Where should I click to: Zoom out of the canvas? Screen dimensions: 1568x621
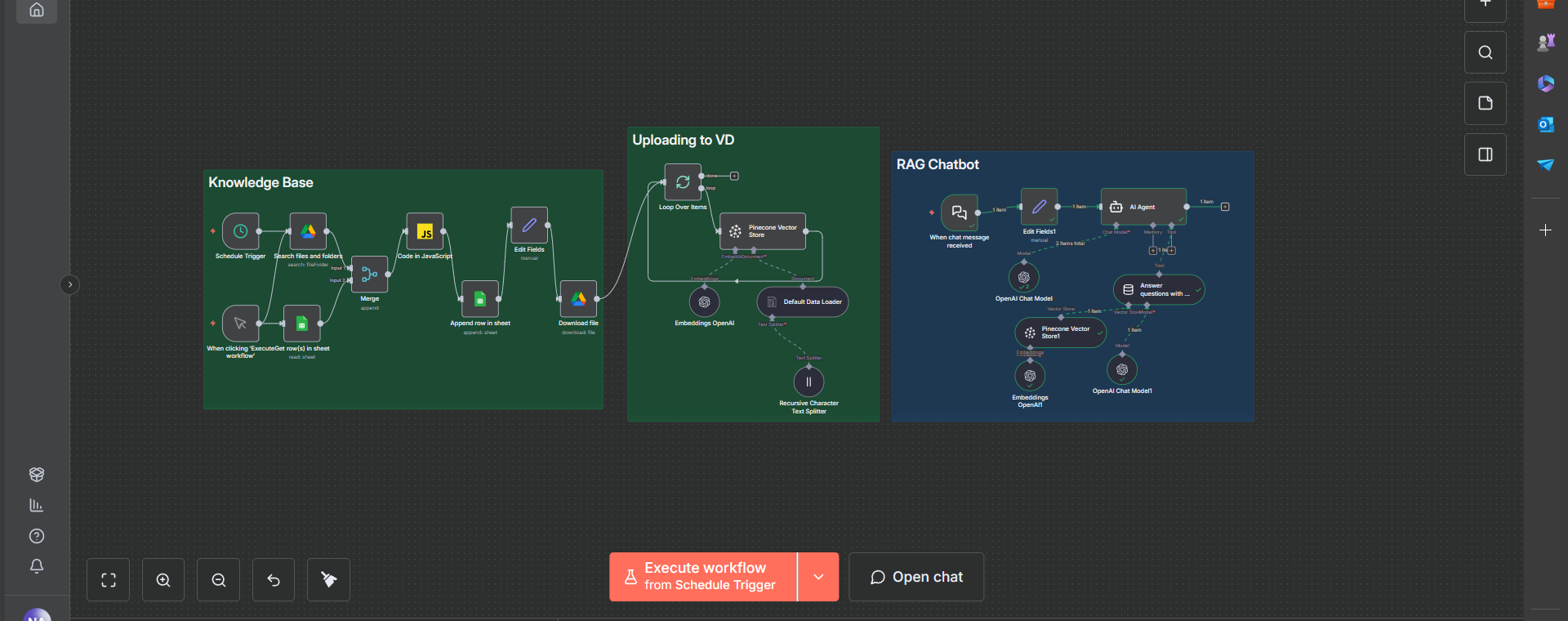219,580
